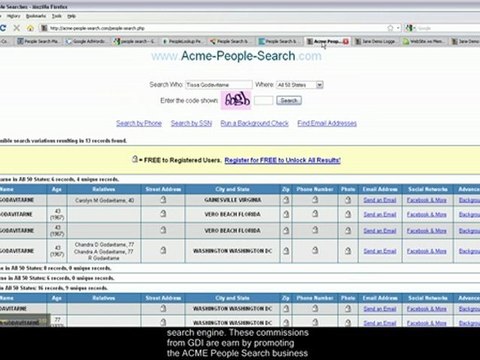The width and height of the screenshot is (480, 360).
Task: Open the History menu
Action: point(13,16)
